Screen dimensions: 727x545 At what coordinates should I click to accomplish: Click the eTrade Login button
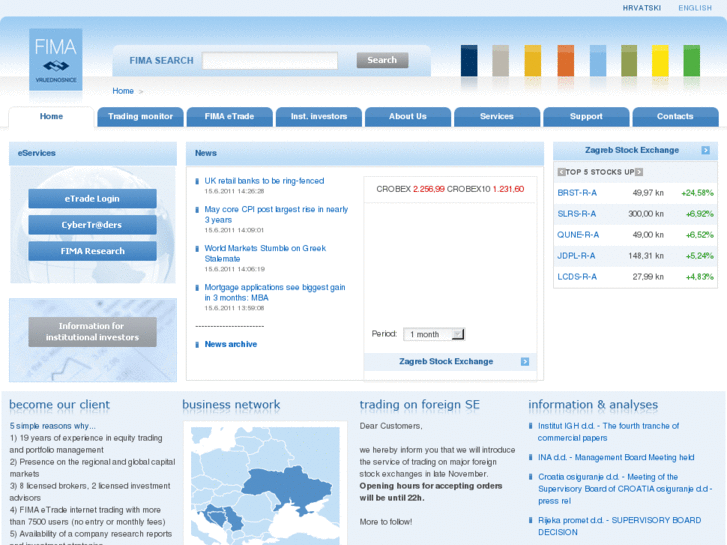click(92, 199)
